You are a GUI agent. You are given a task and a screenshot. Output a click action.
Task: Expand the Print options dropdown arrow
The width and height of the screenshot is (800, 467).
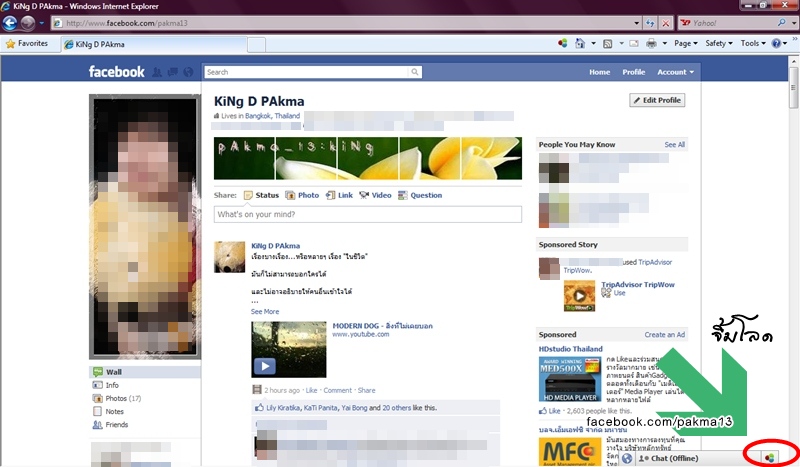[664, 43]
